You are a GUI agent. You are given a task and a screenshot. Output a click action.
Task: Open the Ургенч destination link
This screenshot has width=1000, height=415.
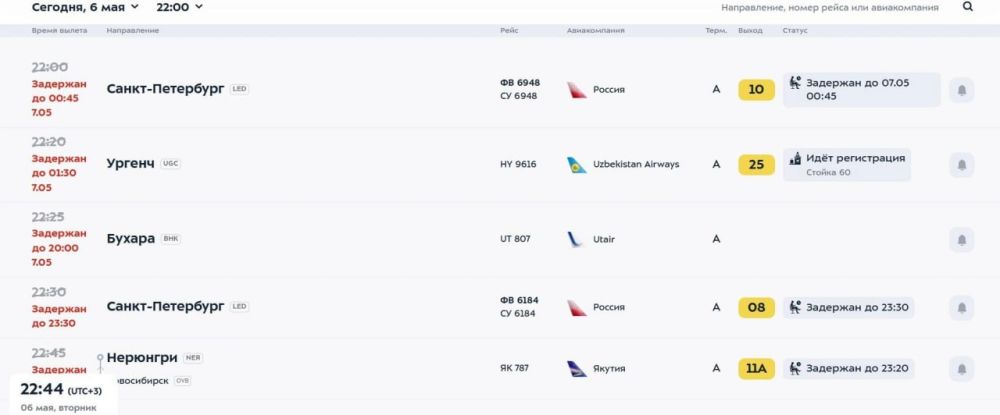click(x=131, y=163)
